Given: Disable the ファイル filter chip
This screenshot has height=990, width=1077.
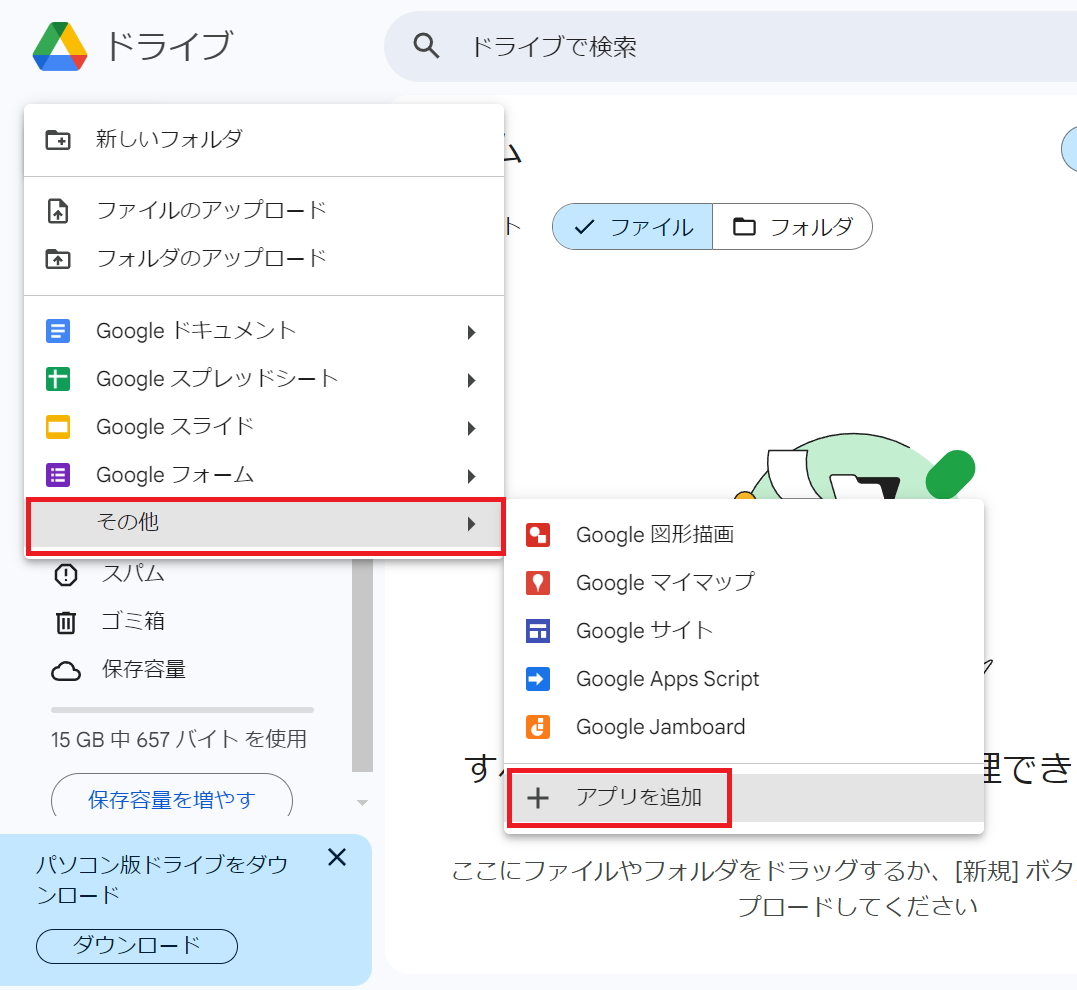Looking at the screenshot, I should [631, 227].
